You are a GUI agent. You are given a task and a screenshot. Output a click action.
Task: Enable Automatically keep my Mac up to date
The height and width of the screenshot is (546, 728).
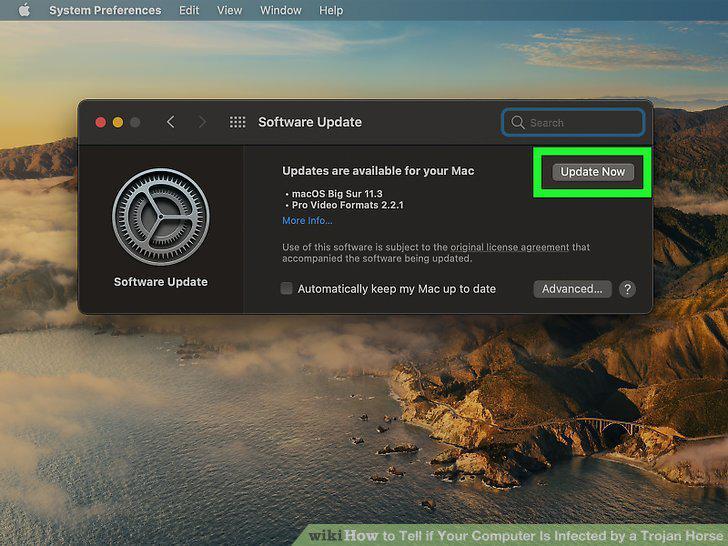pos(286,288)
